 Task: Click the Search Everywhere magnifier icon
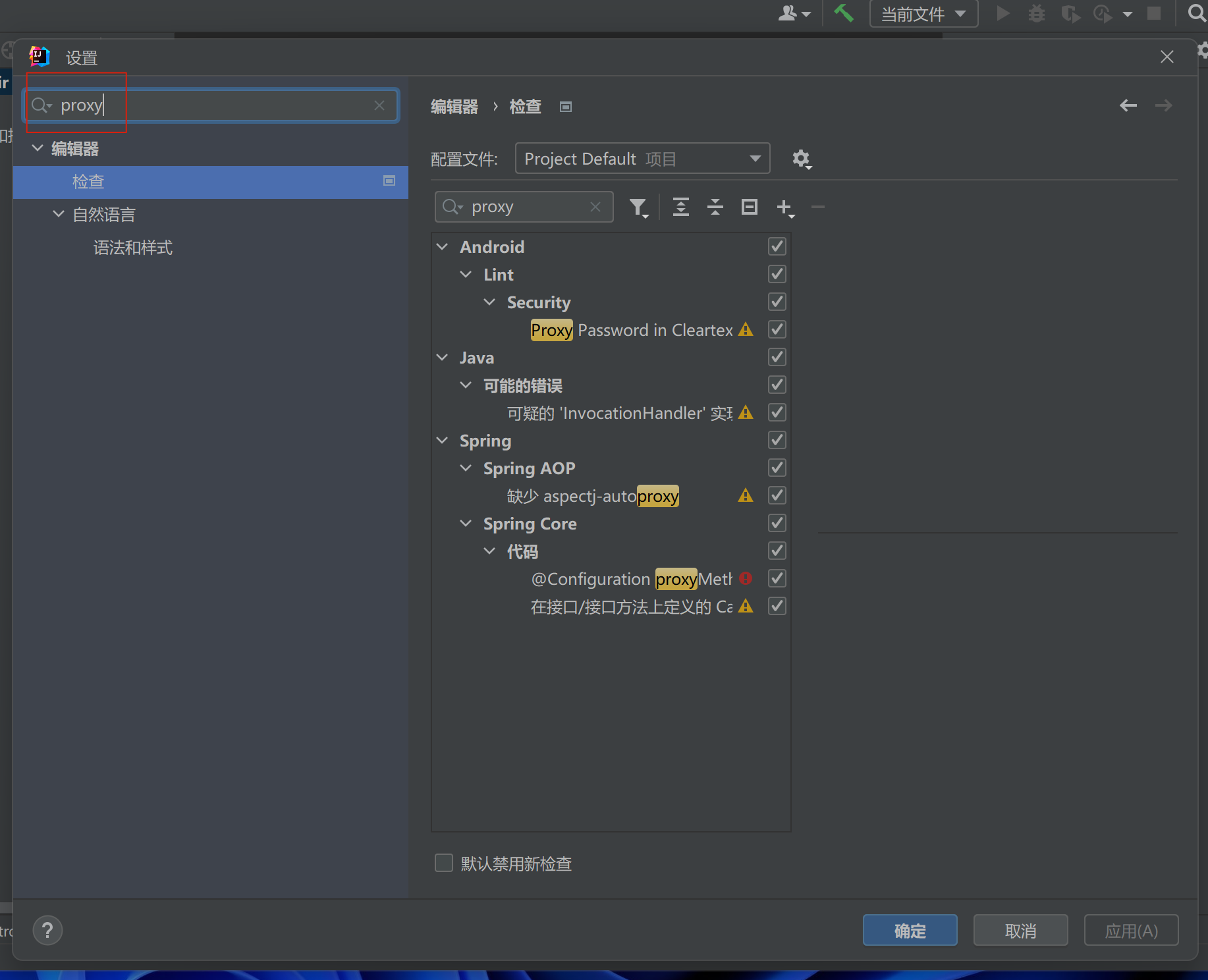pos(1196,13)
